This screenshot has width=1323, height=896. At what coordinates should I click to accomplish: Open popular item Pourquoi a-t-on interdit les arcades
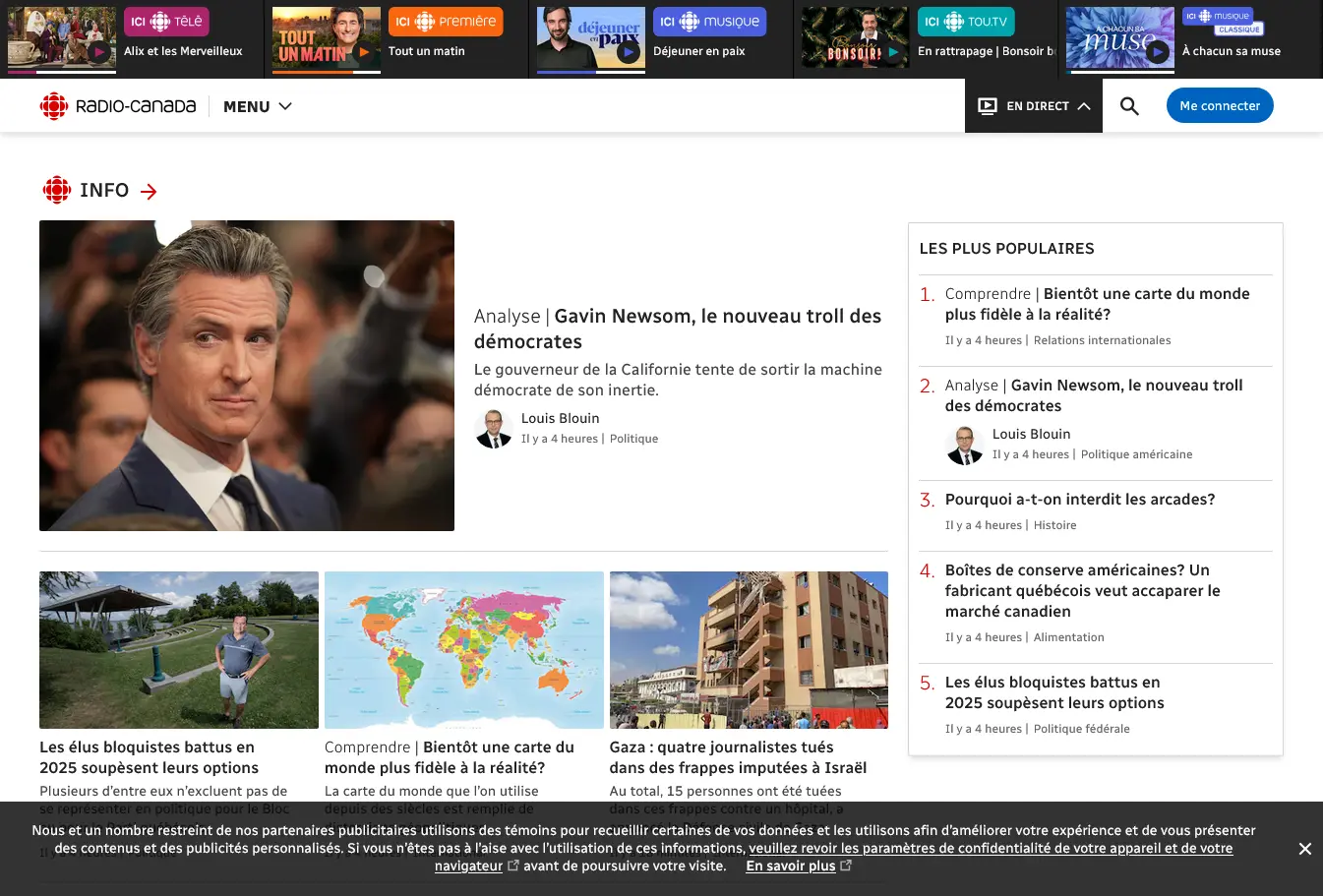pyautogui.click(x=1079, y=500)
